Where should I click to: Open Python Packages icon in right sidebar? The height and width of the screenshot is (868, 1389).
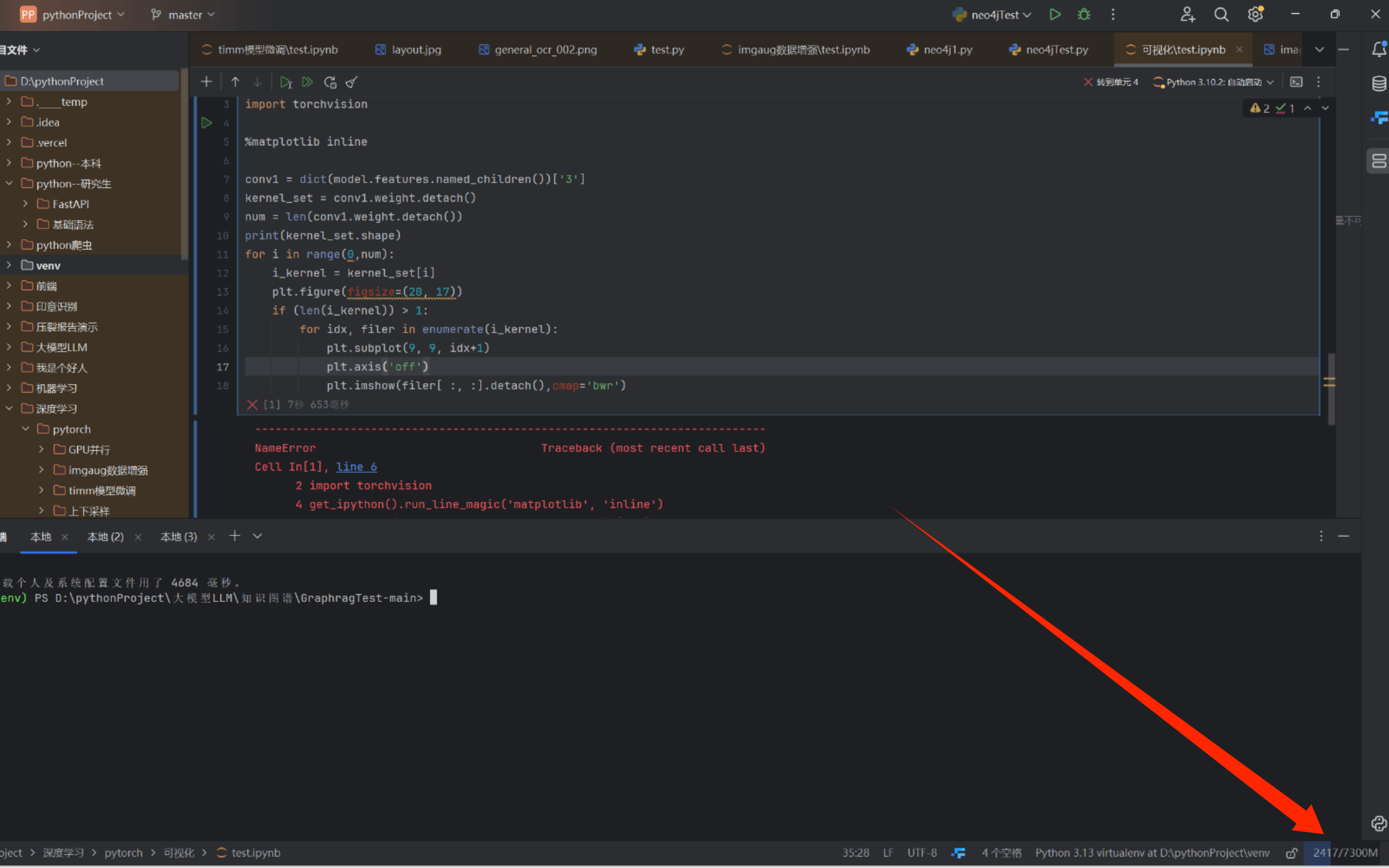[x=1378, y=823]
